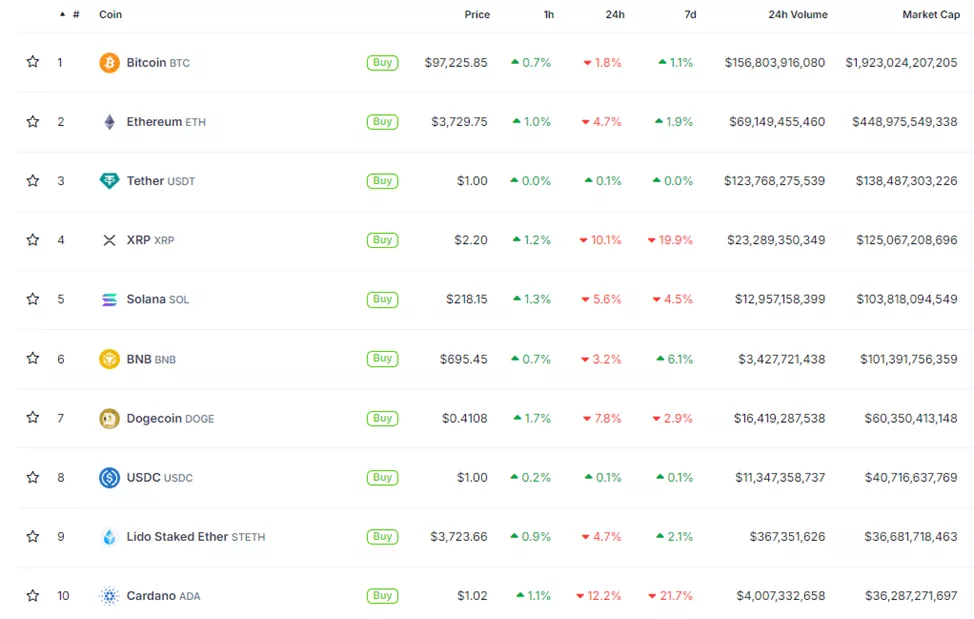This screenshot has width=974, height=619.
Task: Toggle favorite star for XRP
Action: [x=33, y=240]
